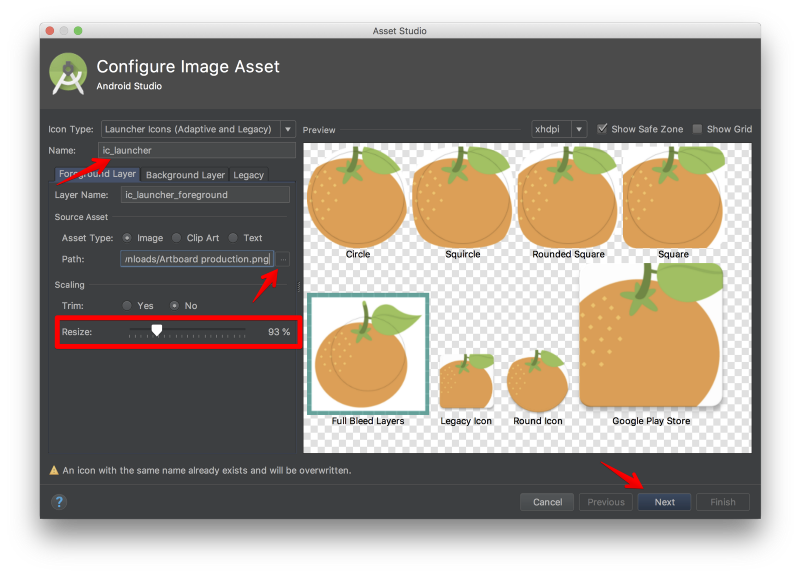Enable the Show Grid checkbox
This screenshot has height=575, width=800.
tap(698, 129)
